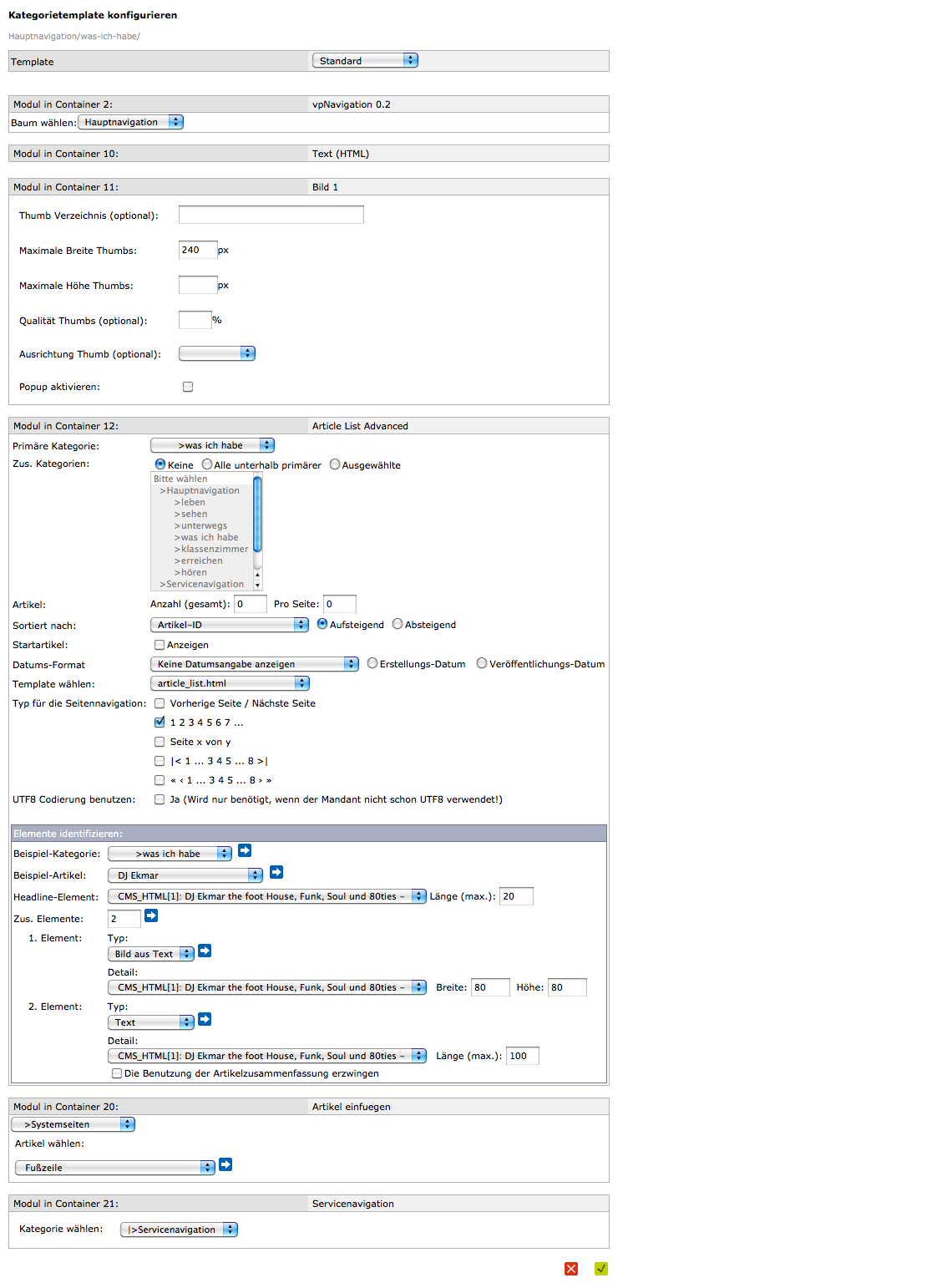Screen dimensions: 947x1288
Task: Select Alle unterhalb primärer radio option
Action: point(207,464)
